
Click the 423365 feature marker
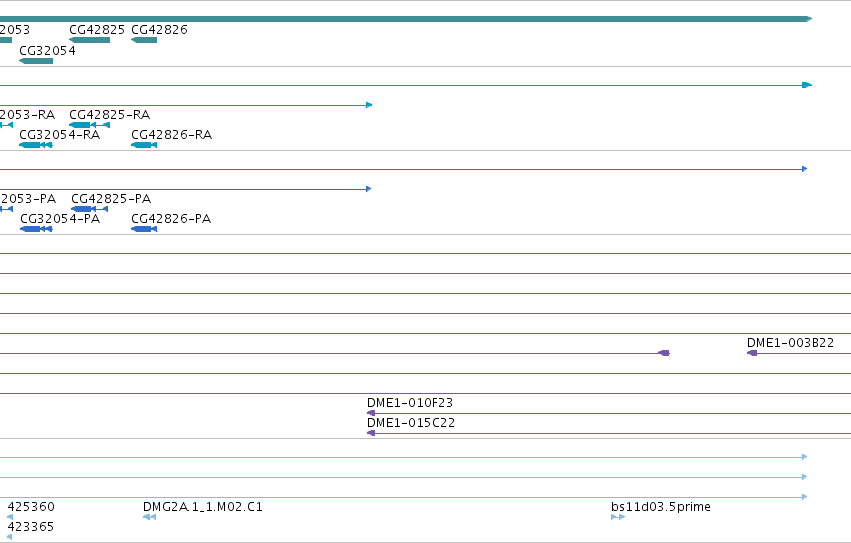[x=9, y=537]
